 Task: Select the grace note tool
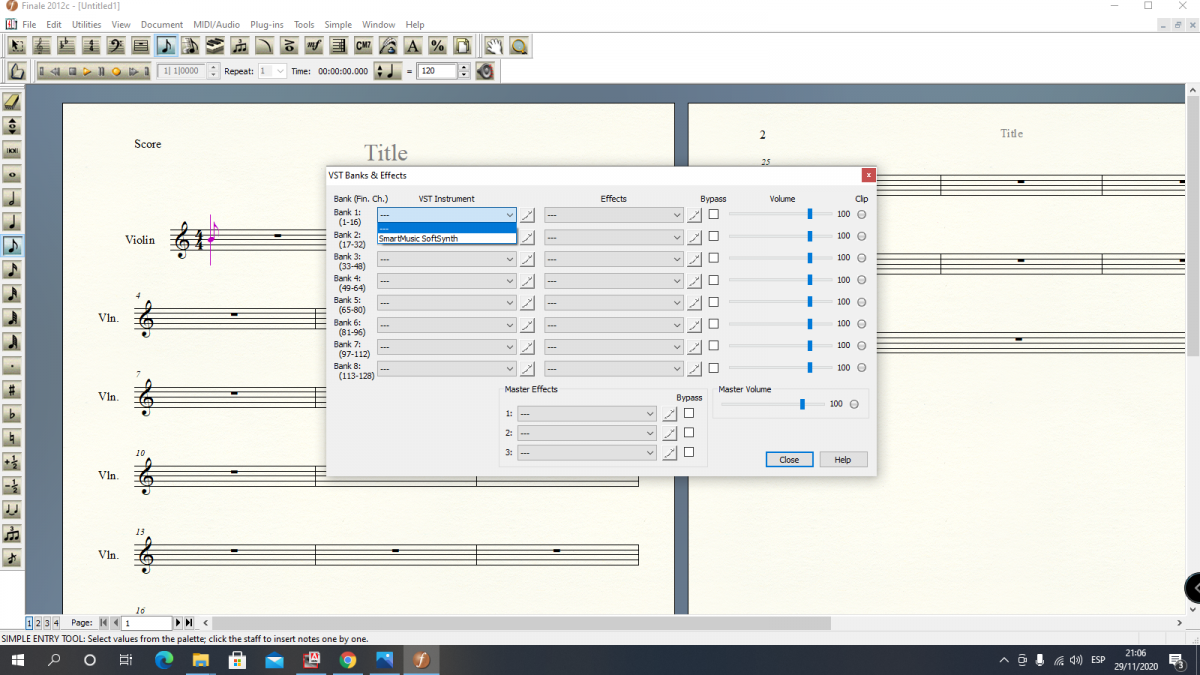[x=12, y=558]
